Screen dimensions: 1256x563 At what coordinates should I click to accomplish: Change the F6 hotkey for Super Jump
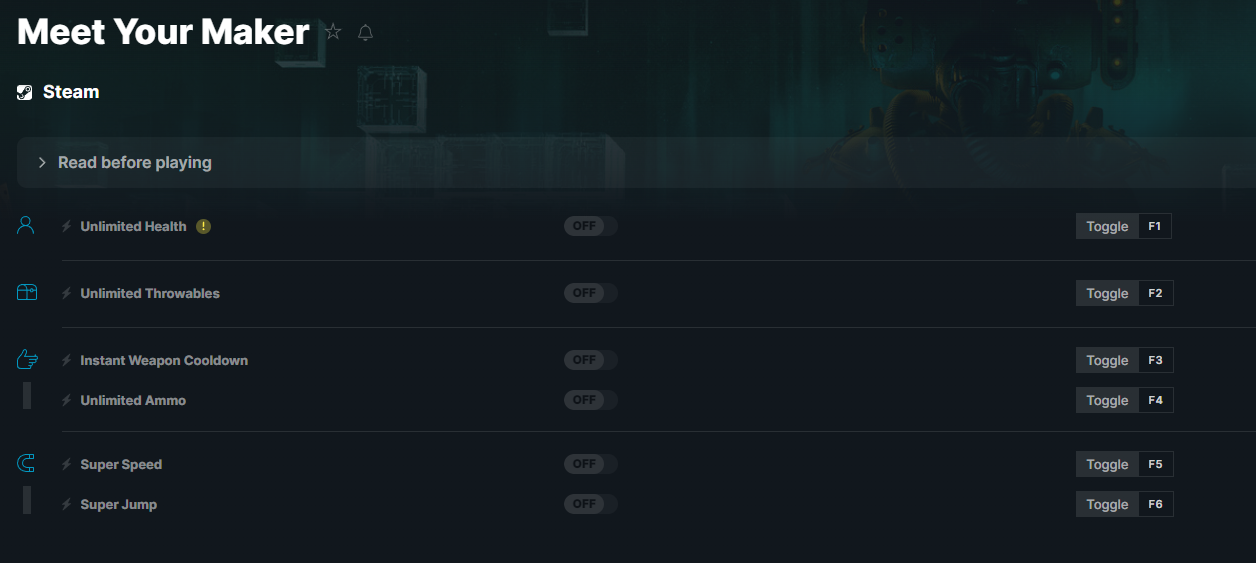coord(1155,504)
